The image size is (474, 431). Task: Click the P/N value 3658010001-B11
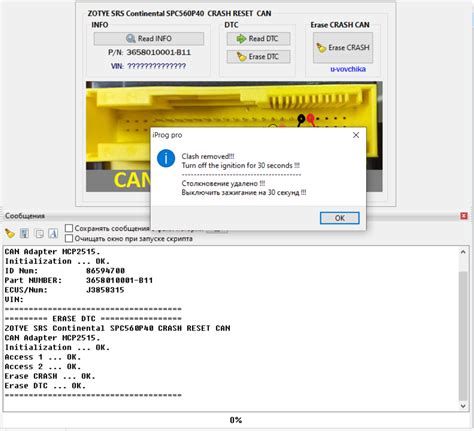coord(159,52)
